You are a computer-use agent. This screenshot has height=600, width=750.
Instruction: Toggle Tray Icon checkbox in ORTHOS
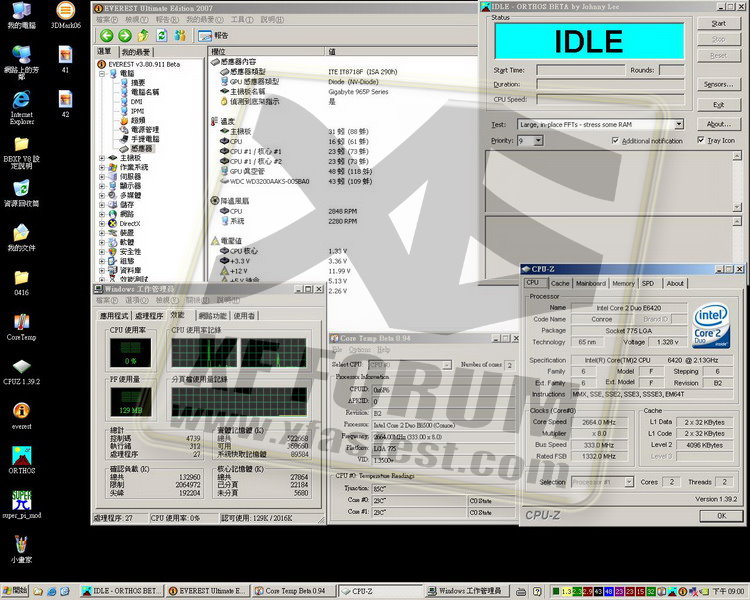coord(701,140)
